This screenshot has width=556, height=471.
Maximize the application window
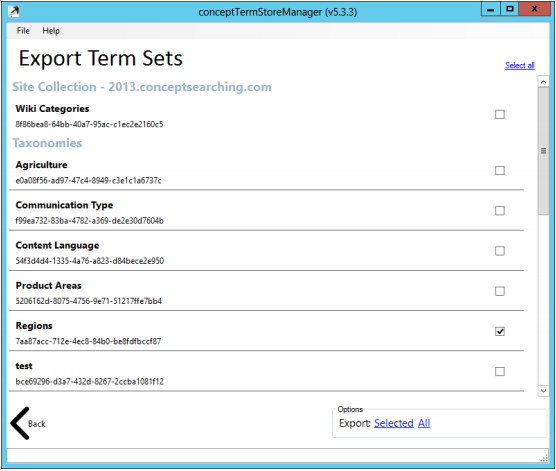510,9
